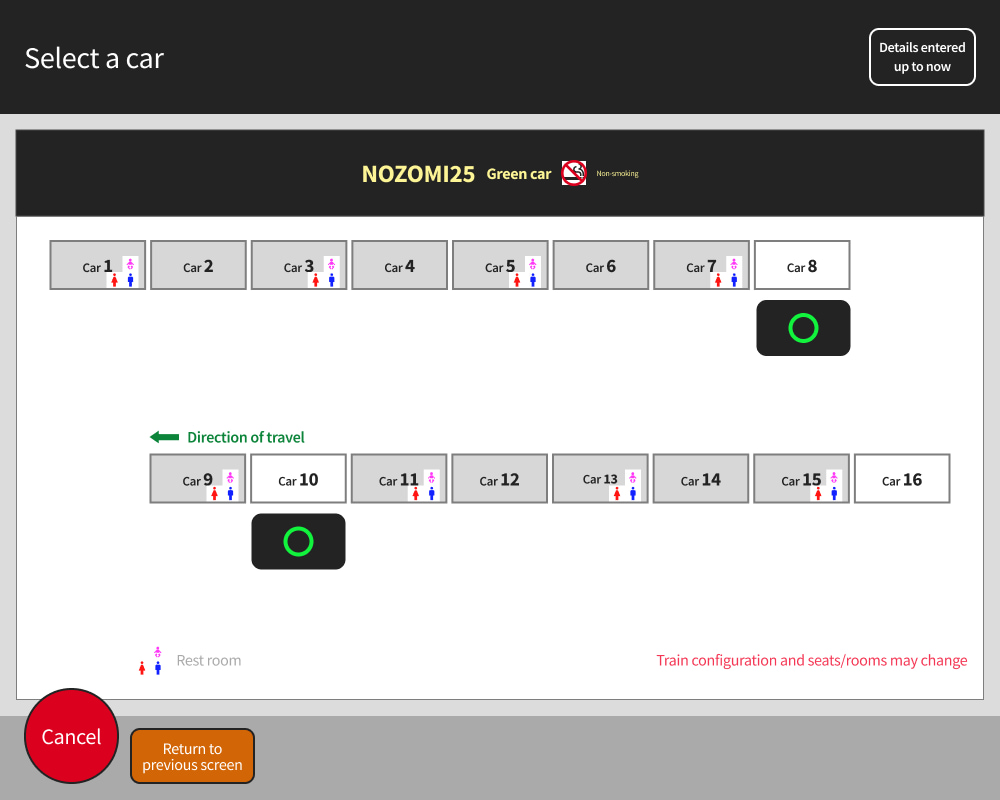Click rest room icon in legend
The width and height of the screenshot is (1000, 800).
tap(151, 661)
